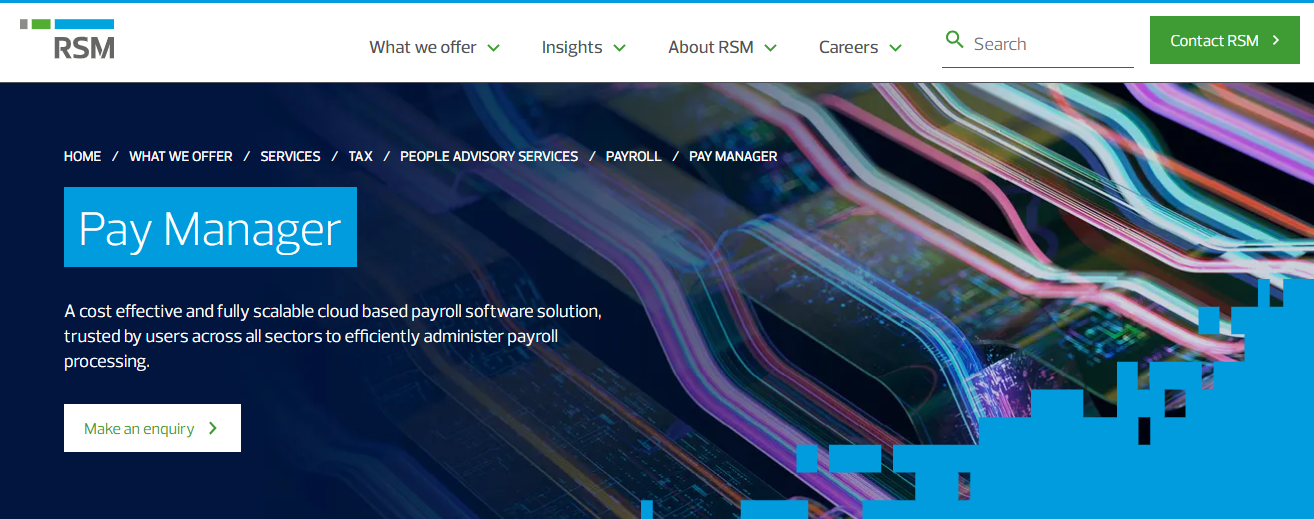Open the Insights menu

[584, 47]
